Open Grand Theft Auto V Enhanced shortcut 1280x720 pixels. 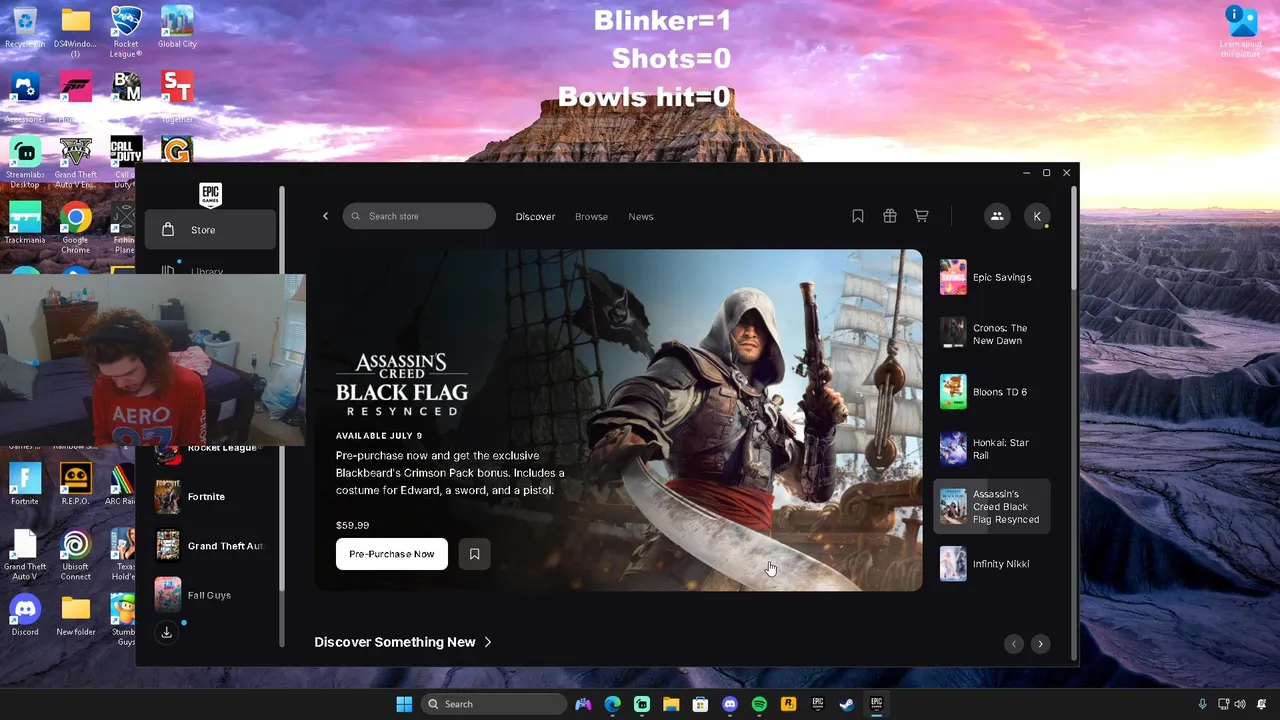[x=75, y=162]
